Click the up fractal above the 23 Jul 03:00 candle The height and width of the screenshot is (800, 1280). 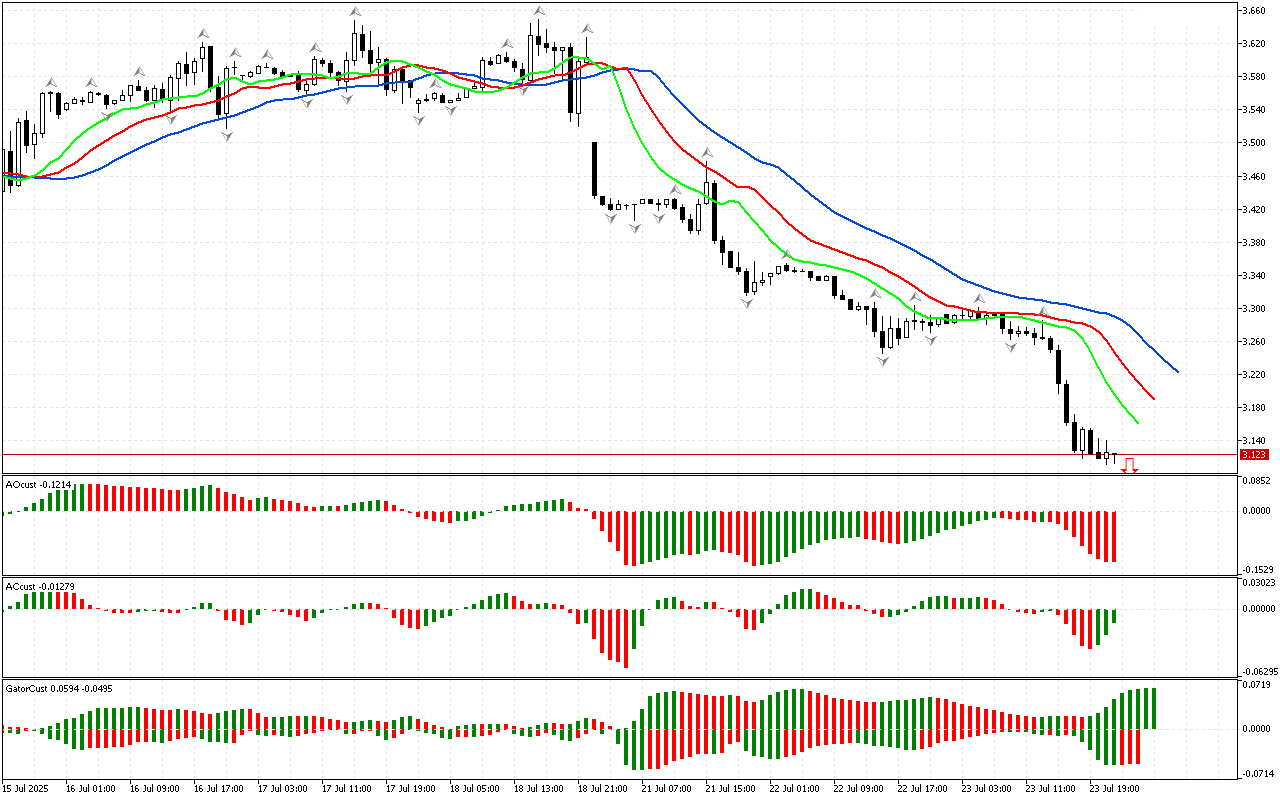[x=980, y=298]
